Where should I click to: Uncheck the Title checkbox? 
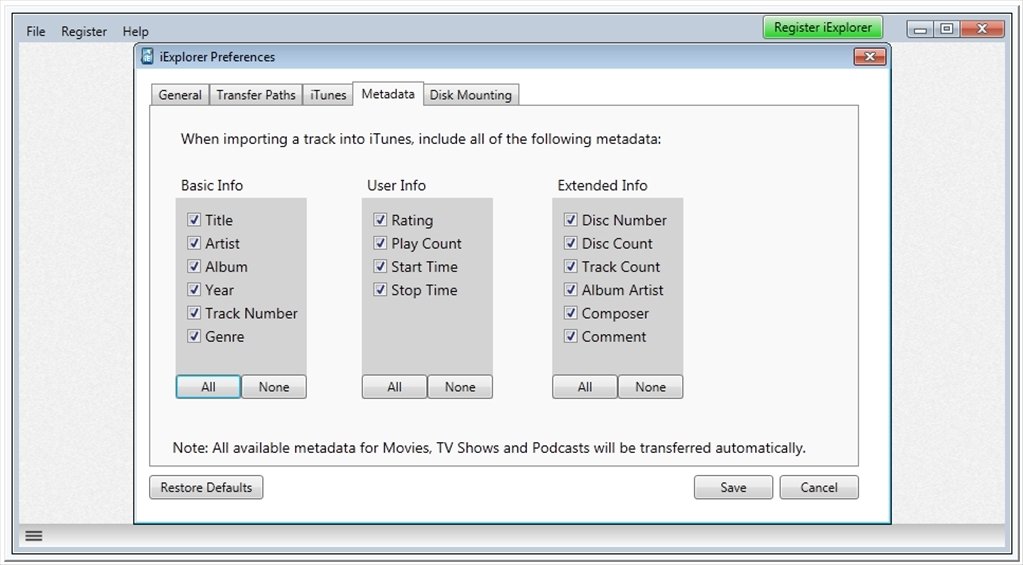tap(194, 220)
